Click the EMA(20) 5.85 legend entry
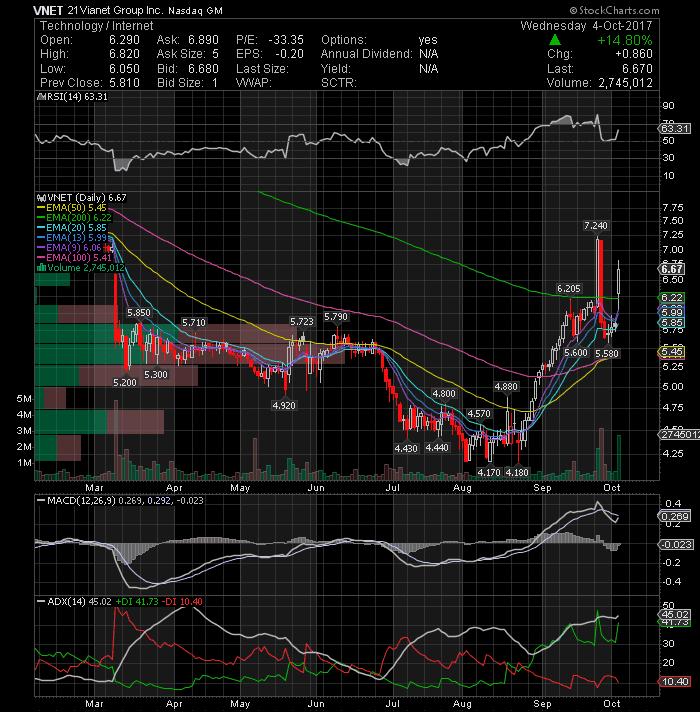Image resolution: width=700 pixels, height=712 pixels. pyautogui.click(x=71, y=227)
